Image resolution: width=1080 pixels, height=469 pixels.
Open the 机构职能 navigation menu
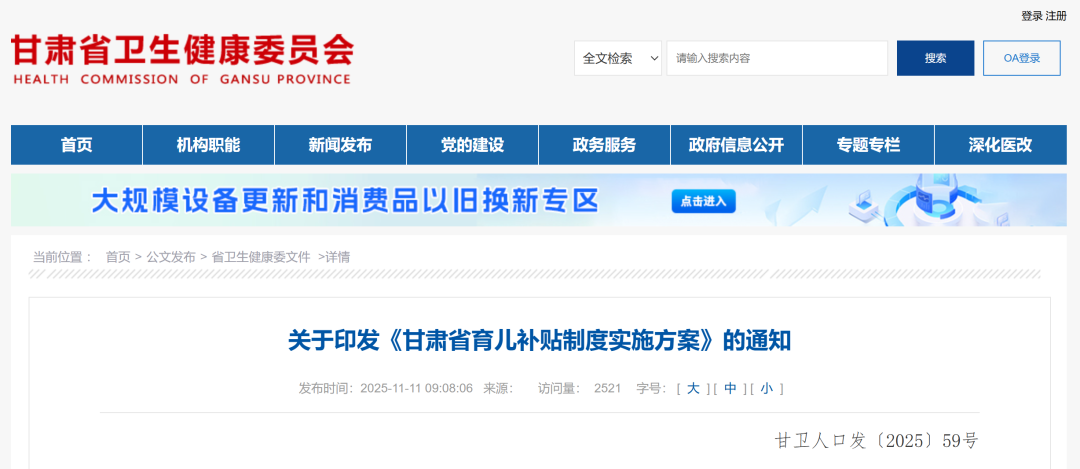[x=208, y=145]
